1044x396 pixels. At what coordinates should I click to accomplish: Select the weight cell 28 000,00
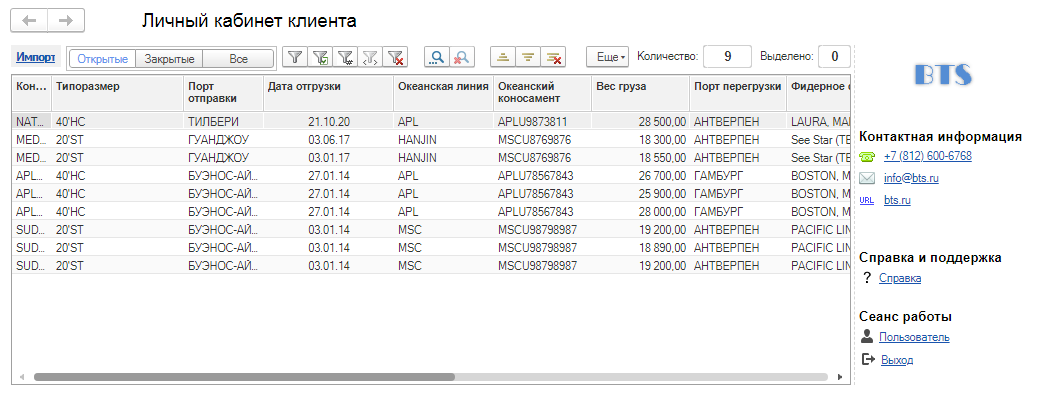(x=640, y=212)
